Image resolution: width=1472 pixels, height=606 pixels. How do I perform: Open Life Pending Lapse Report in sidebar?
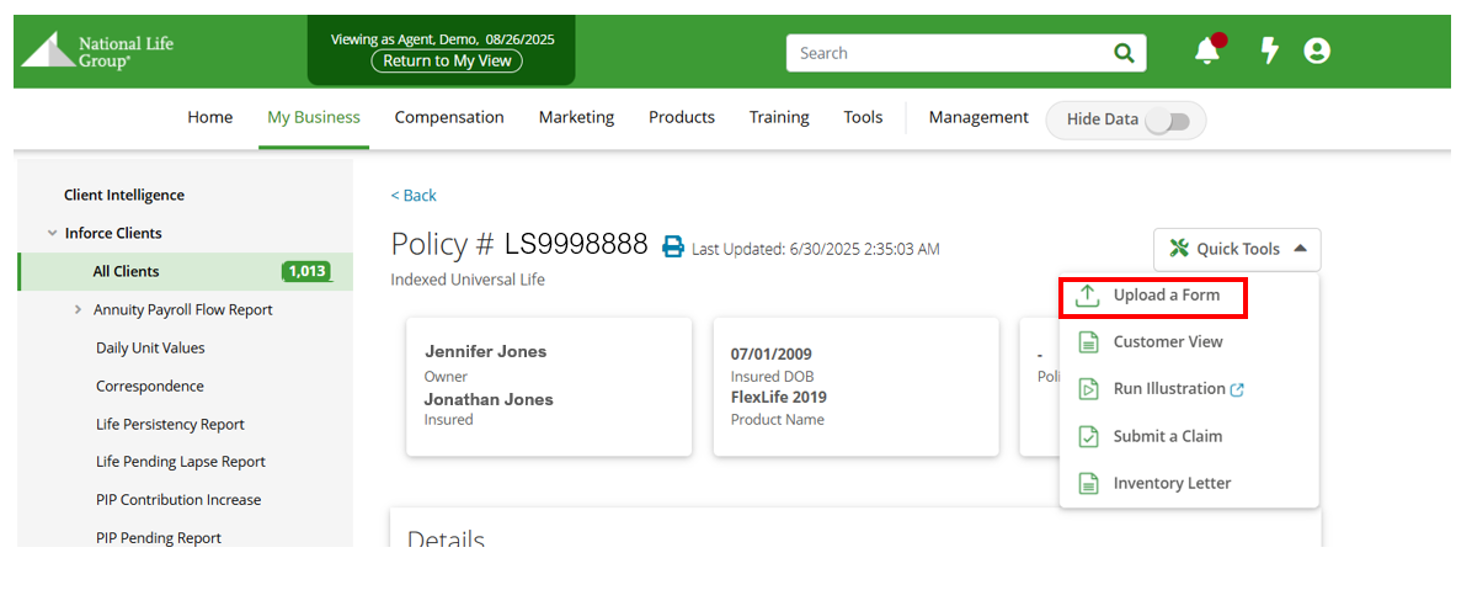[x=180, y=462]
